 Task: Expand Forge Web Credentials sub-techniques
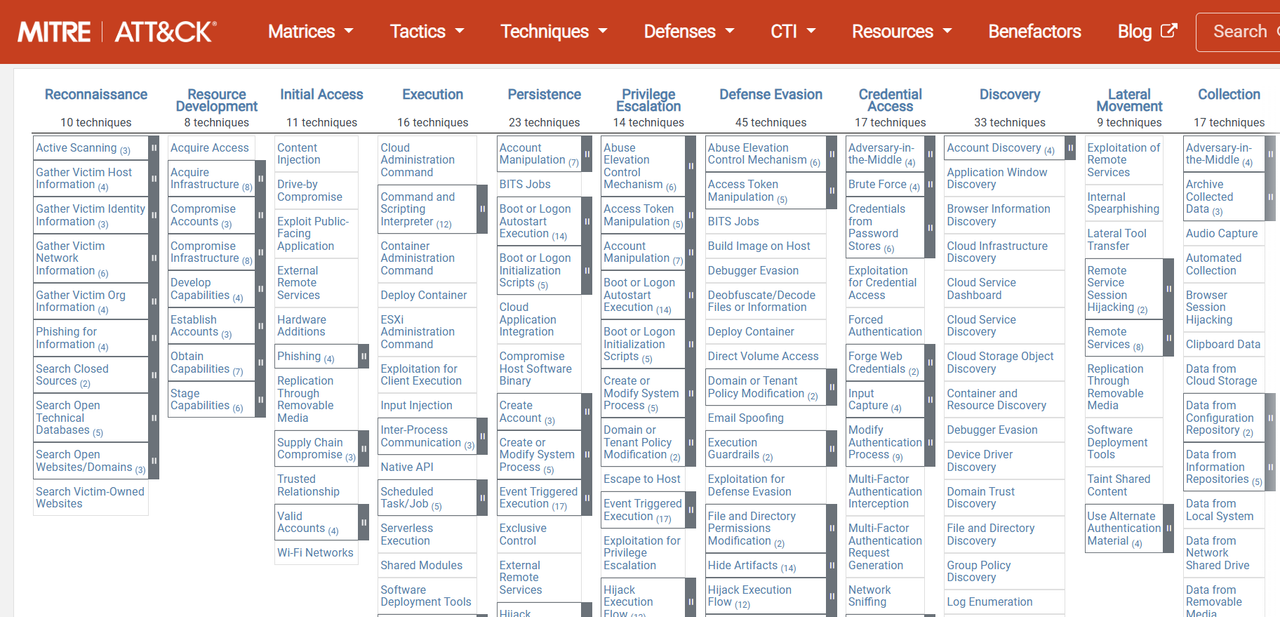(x=930, y=362)
